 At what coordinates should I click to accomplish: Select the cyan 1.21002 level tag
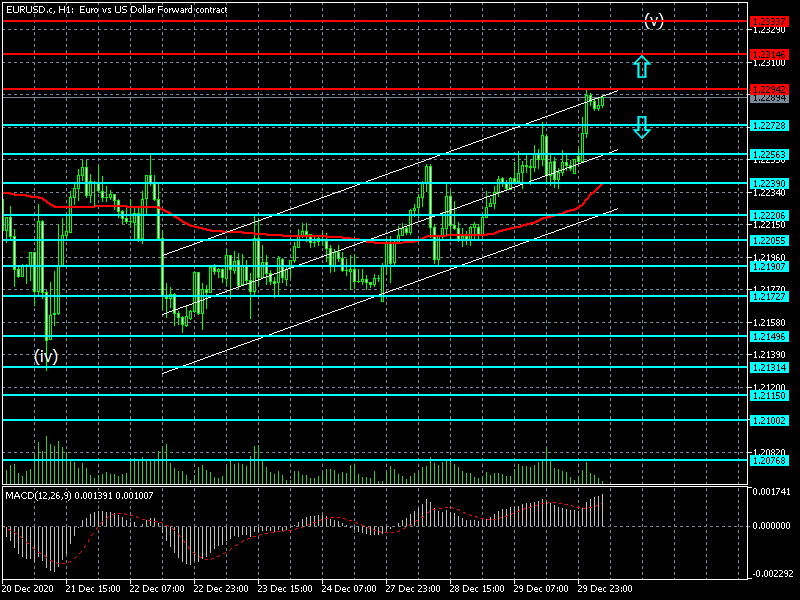(769, 421)
